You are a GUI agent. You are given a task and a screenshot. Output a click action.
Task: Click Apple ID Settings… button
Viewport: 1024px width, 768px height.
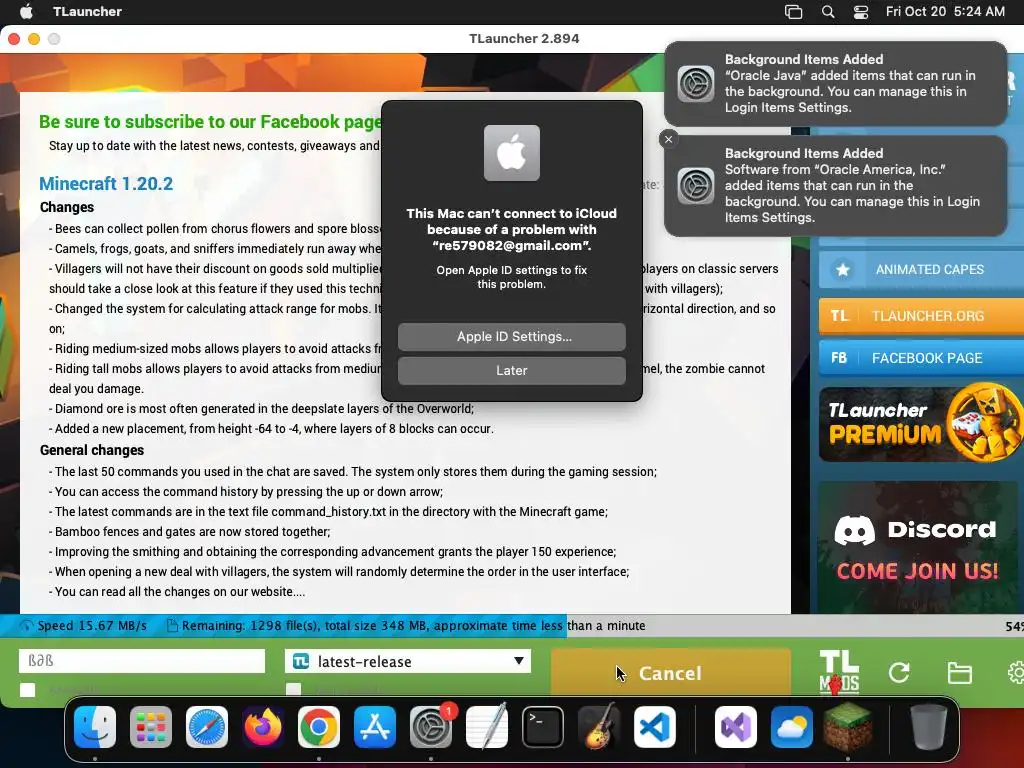tap(511, 336)
